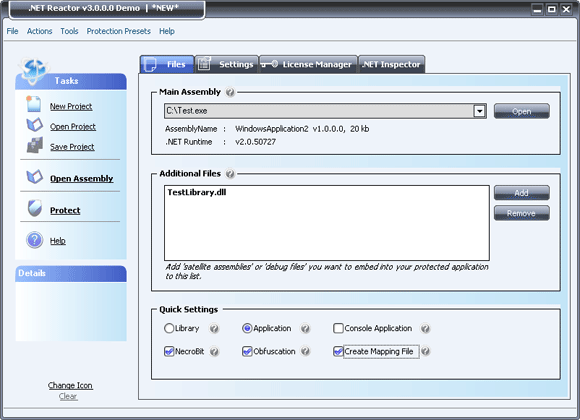The image size is (580, 420).
Task: Click the Open button for main assembly
Action: (522, 111)
